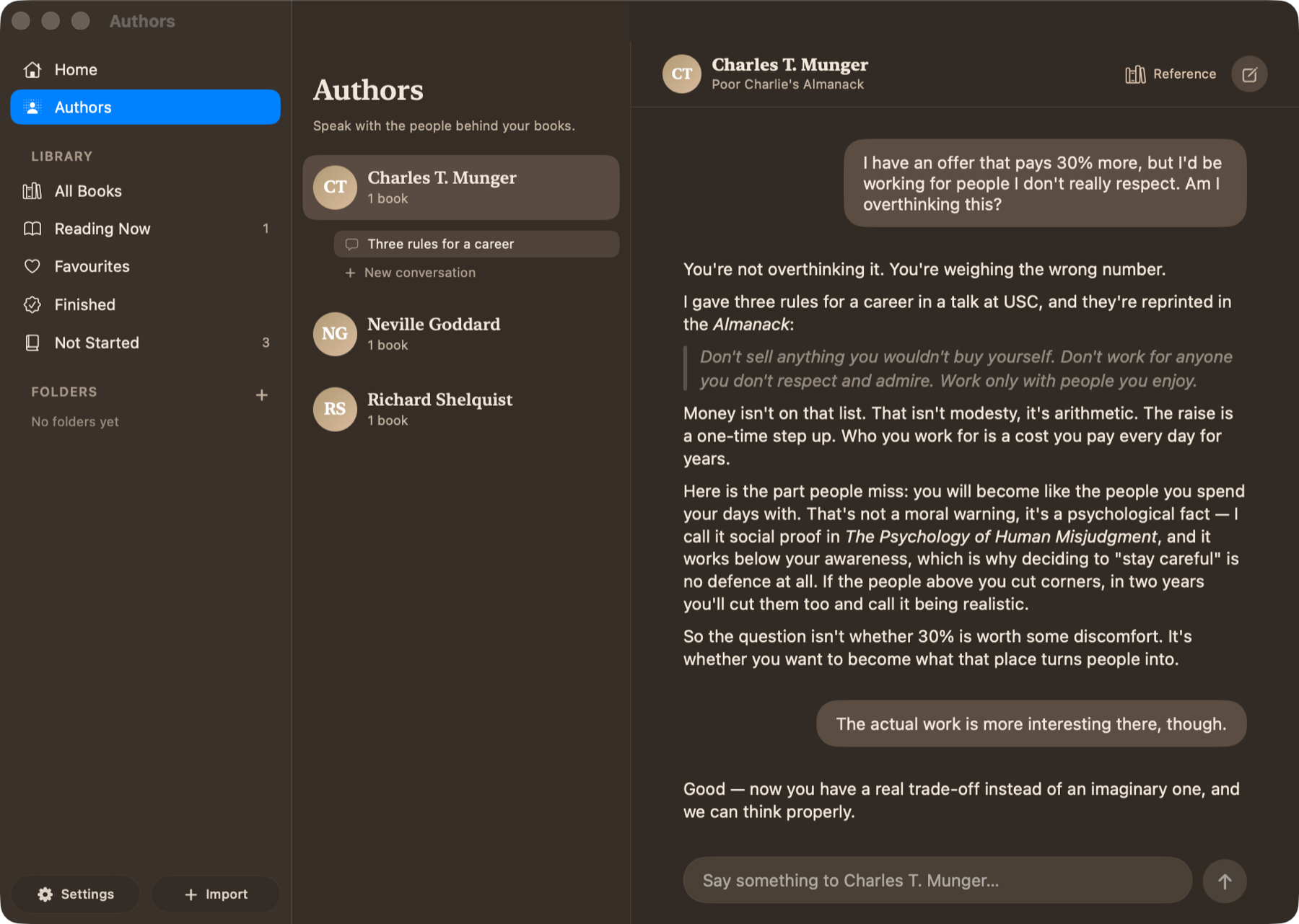Click the Import button label
The image size is (1299, 924).
click(227, 894)
